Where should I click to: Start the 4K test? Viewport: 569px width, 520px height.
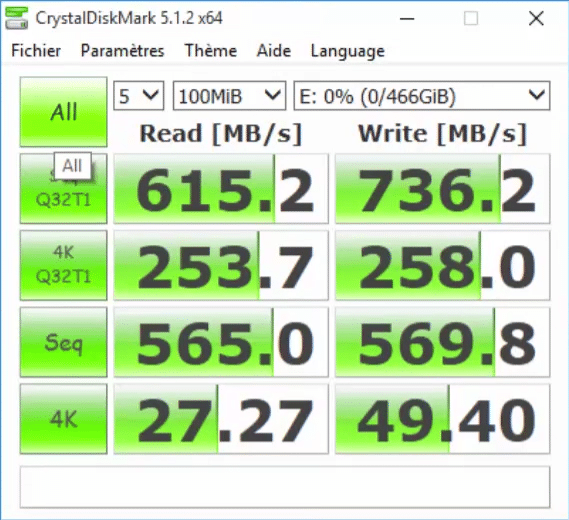(64, 419)
